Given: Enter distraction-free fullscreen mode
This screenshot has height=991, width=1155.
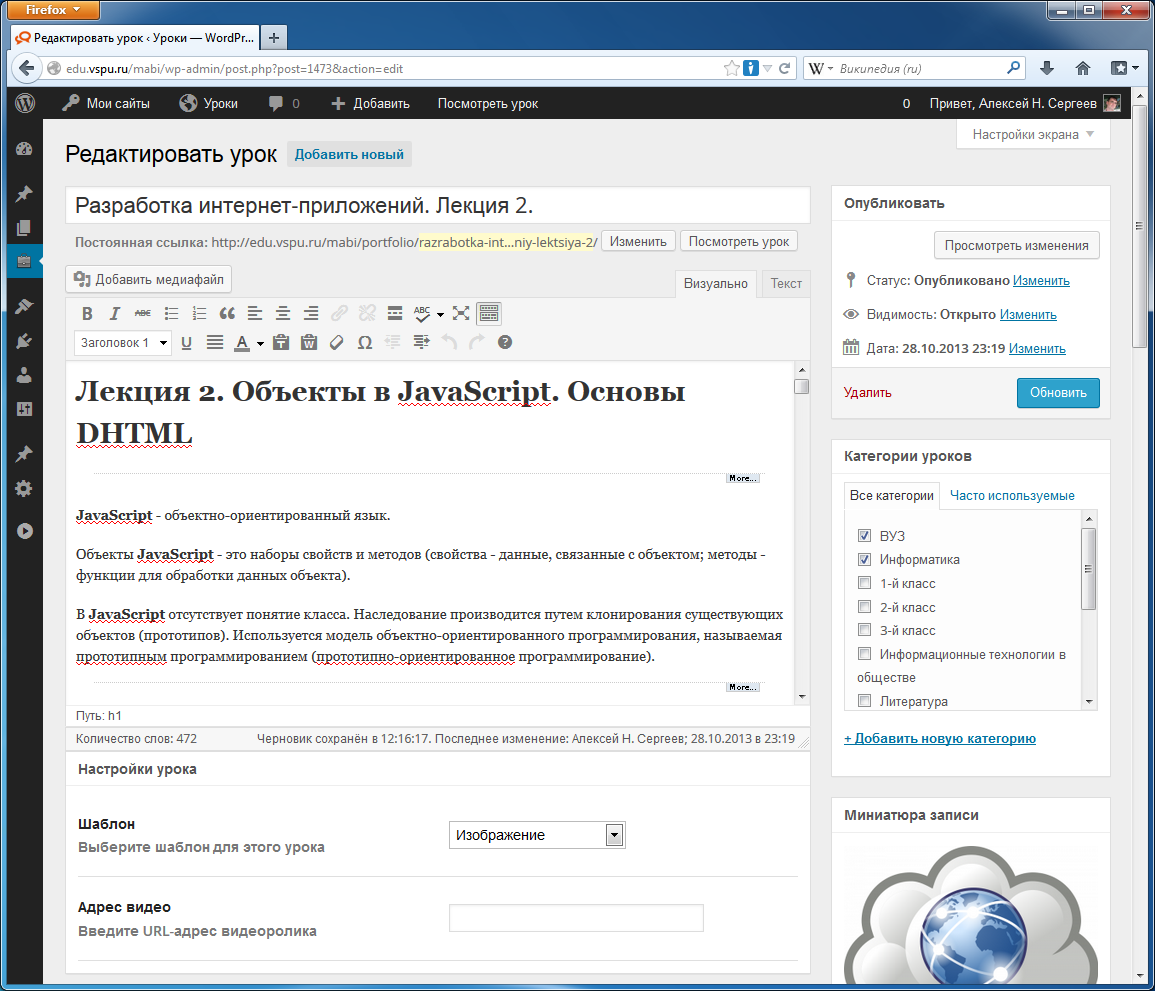Looking at the screenshot, I should click(x=460, y=313).
